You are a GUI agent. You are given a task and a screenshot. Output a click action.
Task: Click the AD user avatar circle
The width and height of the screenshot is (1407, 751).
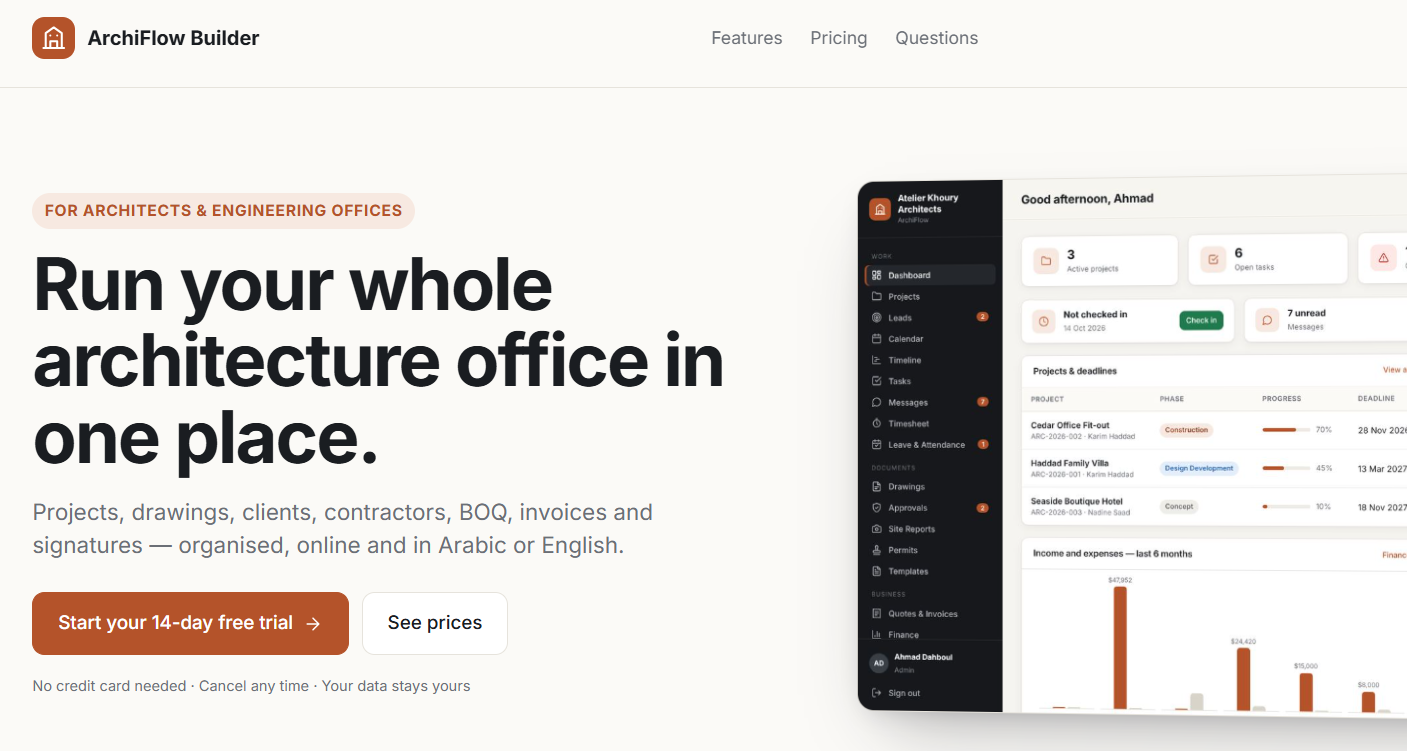[x=879, y=663]
